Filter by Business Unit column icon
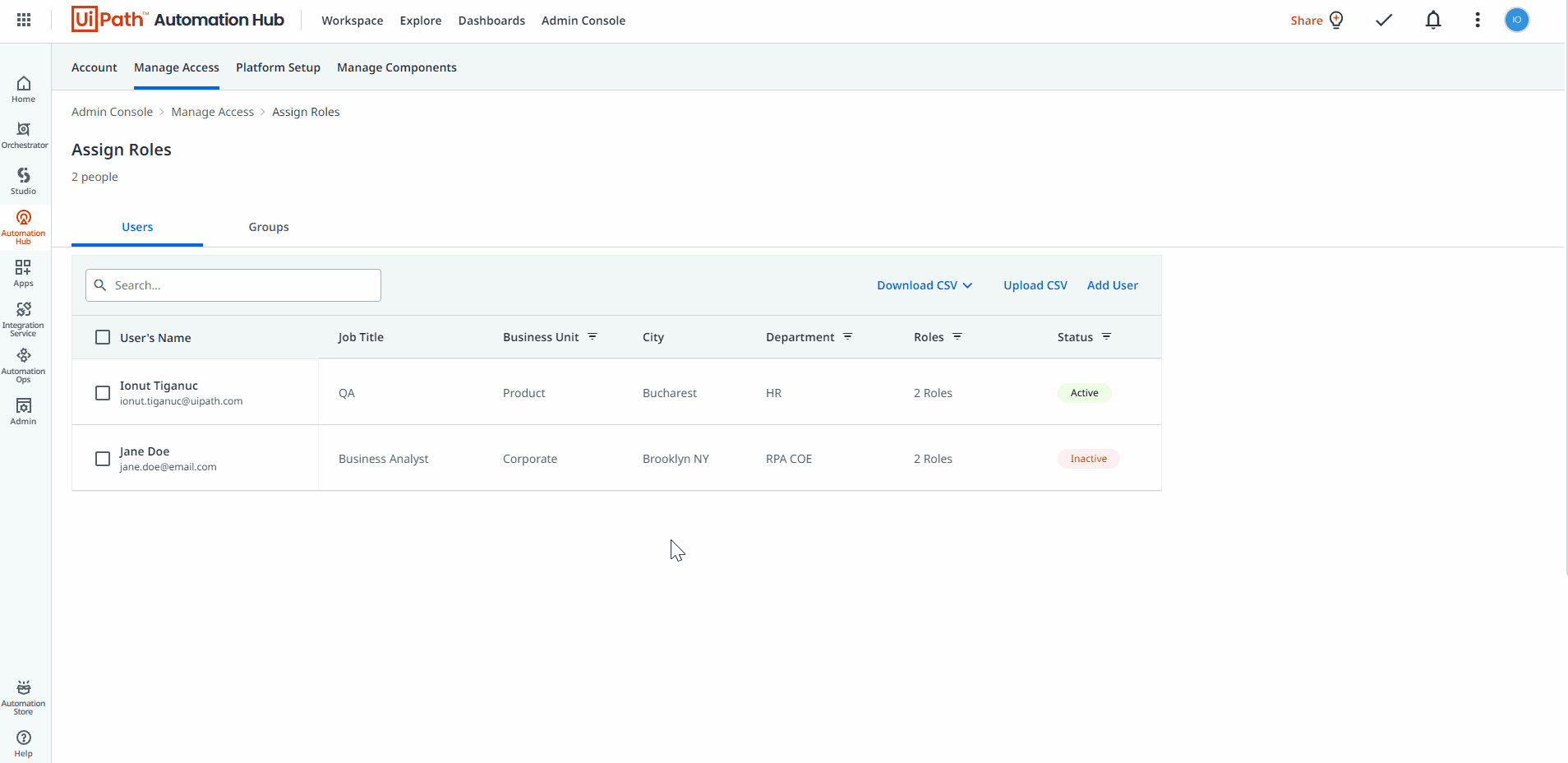Viewport: 1568px width, 763px height. (593, 337)
